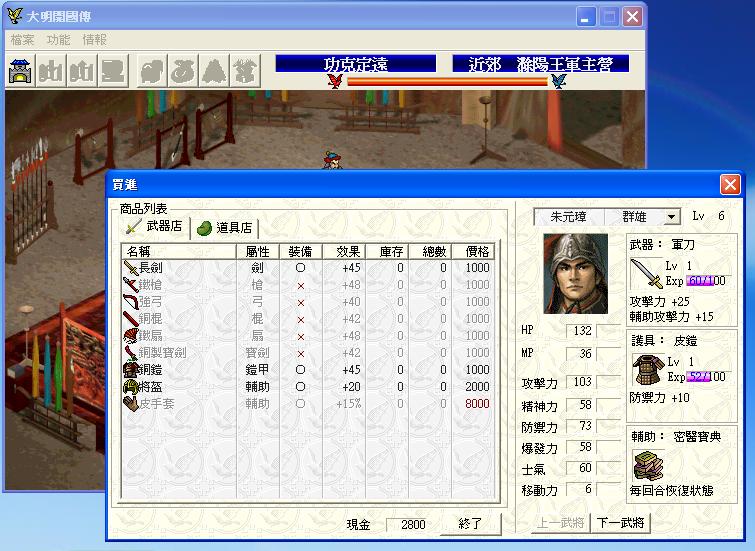Click the armor Exp bar 52/100
This screenshot has height=551, width=755.
click(706, 377)
